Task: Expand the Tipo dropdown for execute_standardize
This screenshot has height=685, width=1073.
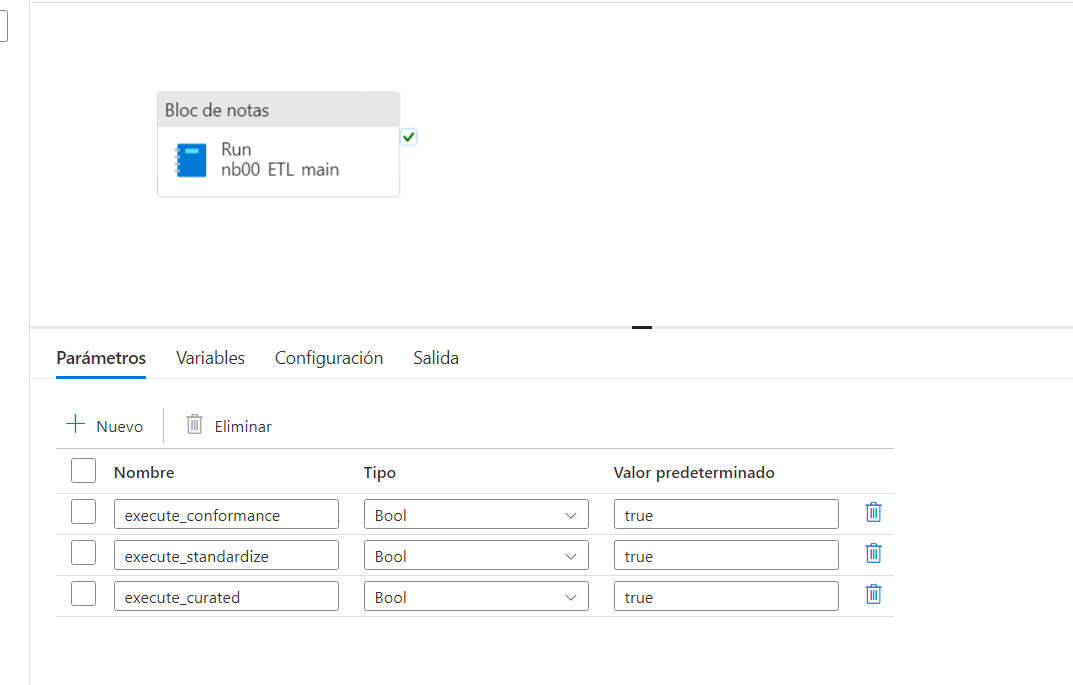Action: coord(475,556)
